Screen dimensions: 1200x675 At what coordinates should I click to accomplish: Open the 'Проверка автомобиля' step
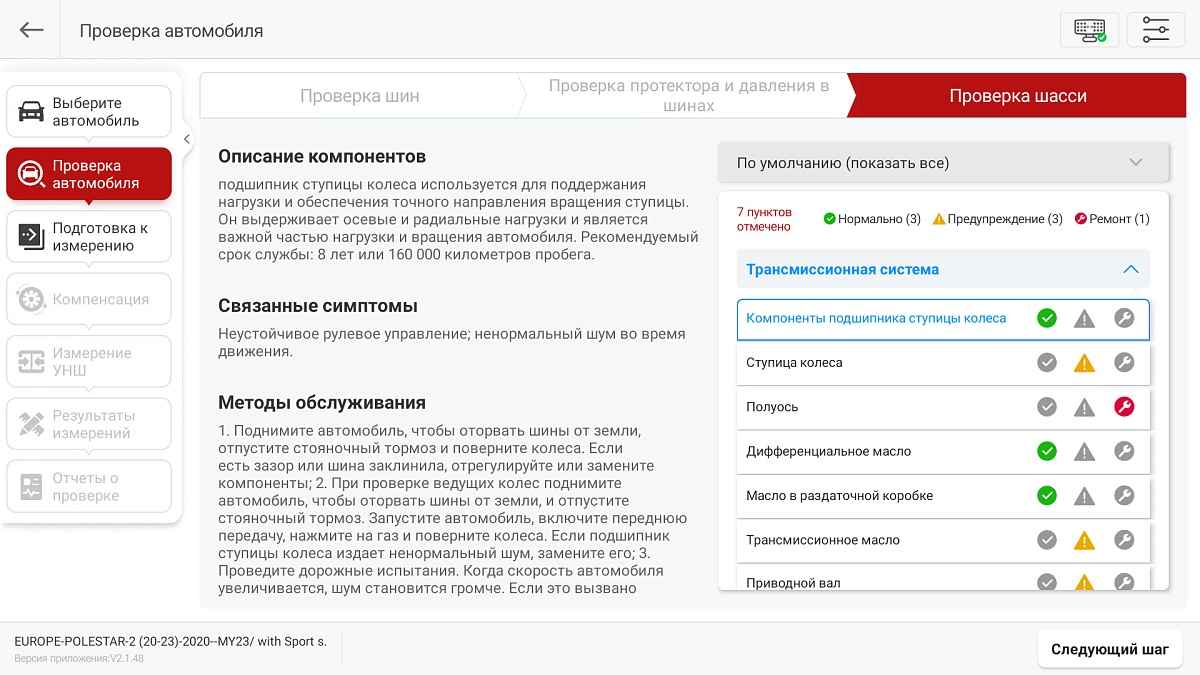pos(89,174)
